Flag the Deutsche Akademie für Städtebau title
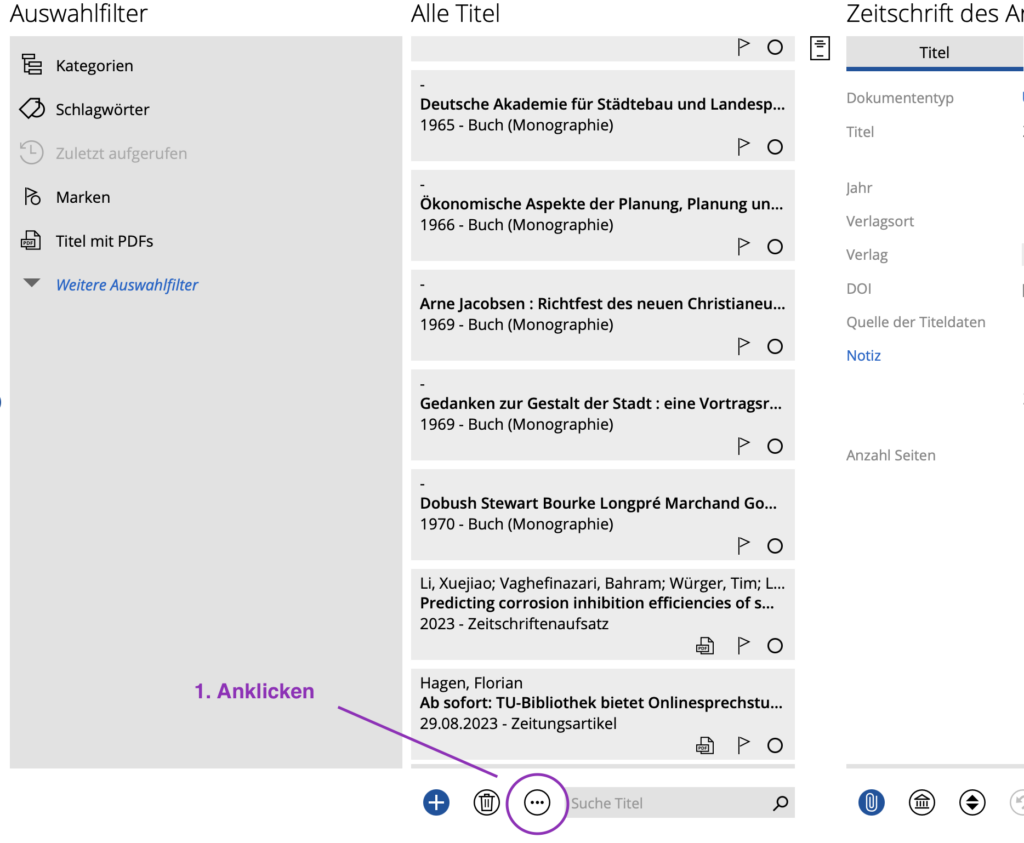 743,146
